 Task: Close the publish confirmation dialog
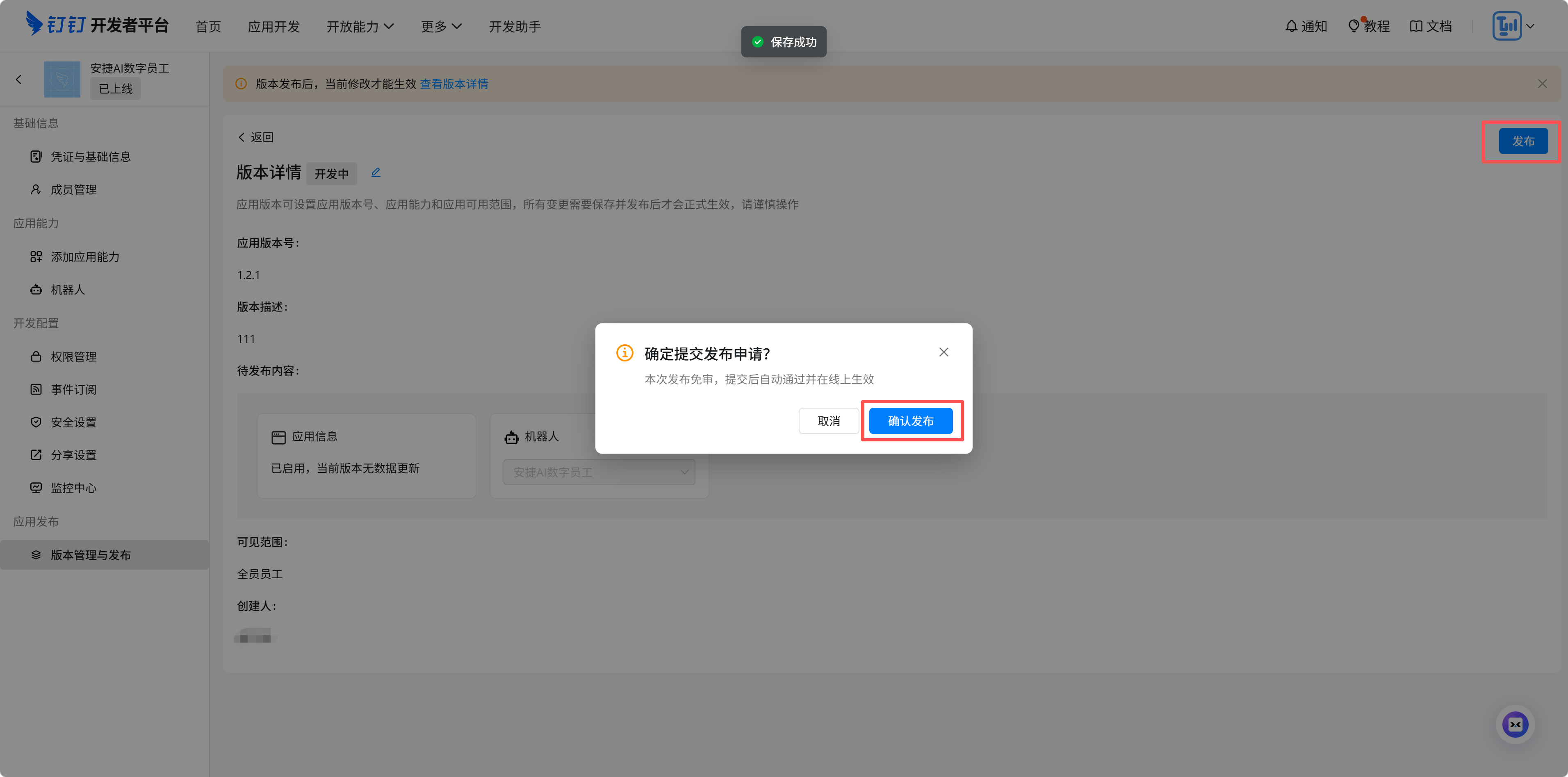tap(944, 352)
